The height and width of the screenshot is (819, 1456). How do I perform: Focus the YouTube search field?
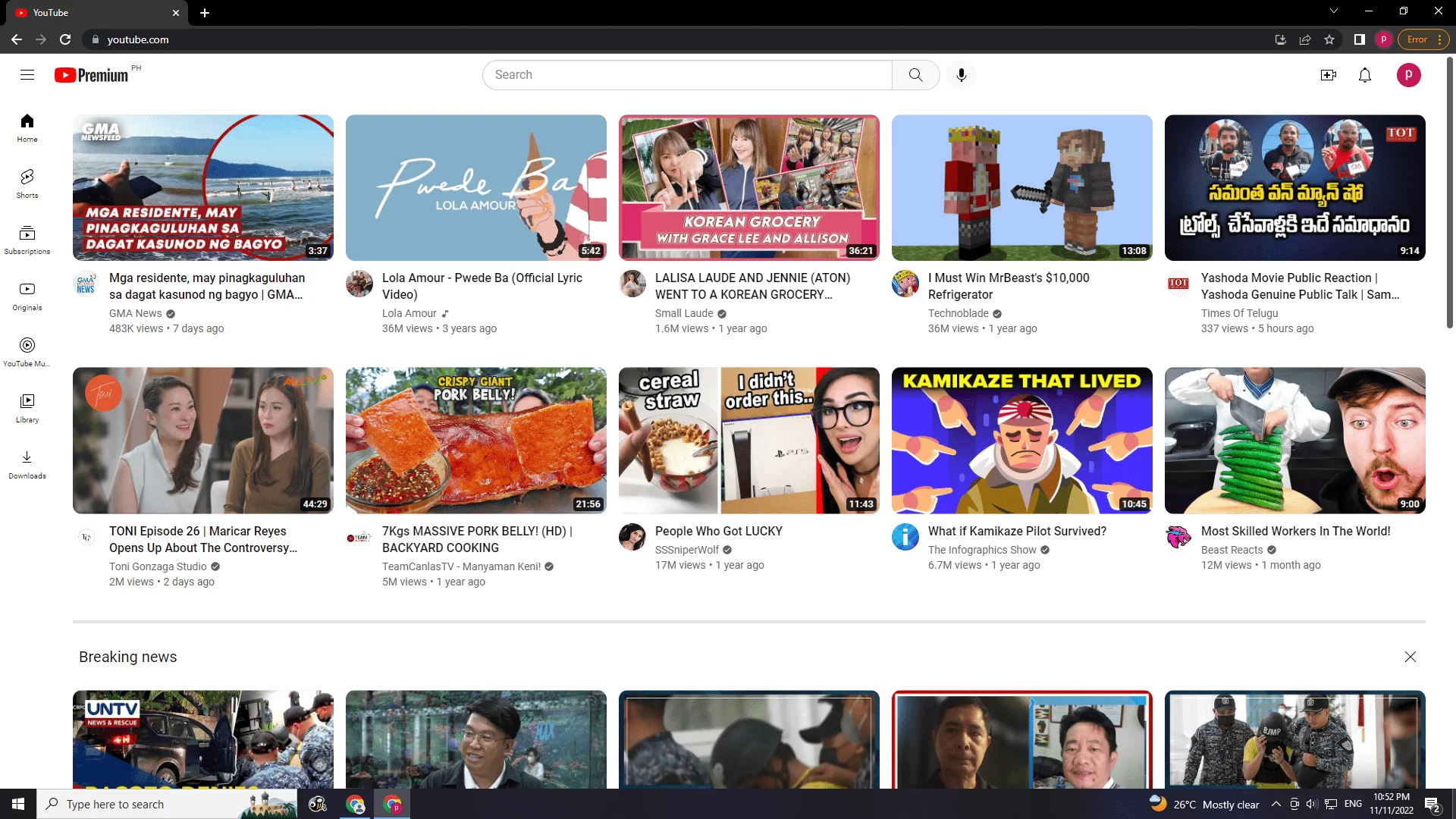point(687,75)
